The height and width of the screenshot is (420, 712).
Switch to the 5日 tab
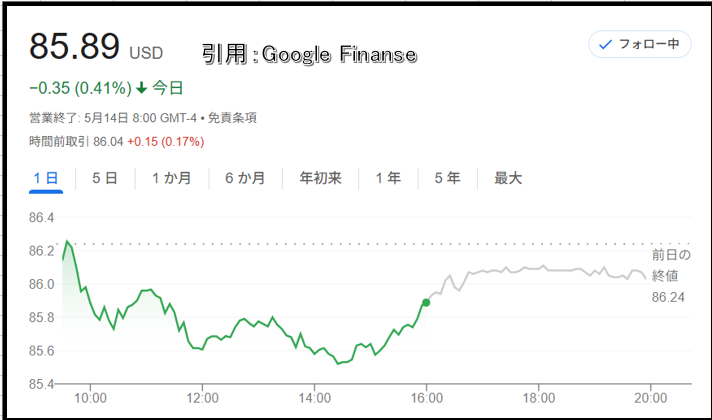click(105, 178)
